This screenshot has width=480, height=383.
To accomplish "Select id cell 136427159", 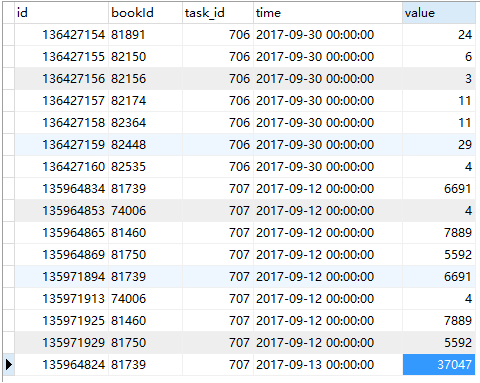I will coord(61,145).
